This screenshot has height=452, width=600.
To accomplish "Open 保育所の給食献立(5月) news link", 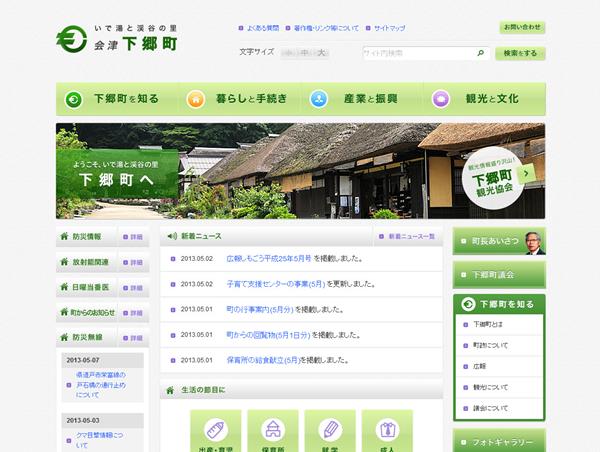I will 263,360.
